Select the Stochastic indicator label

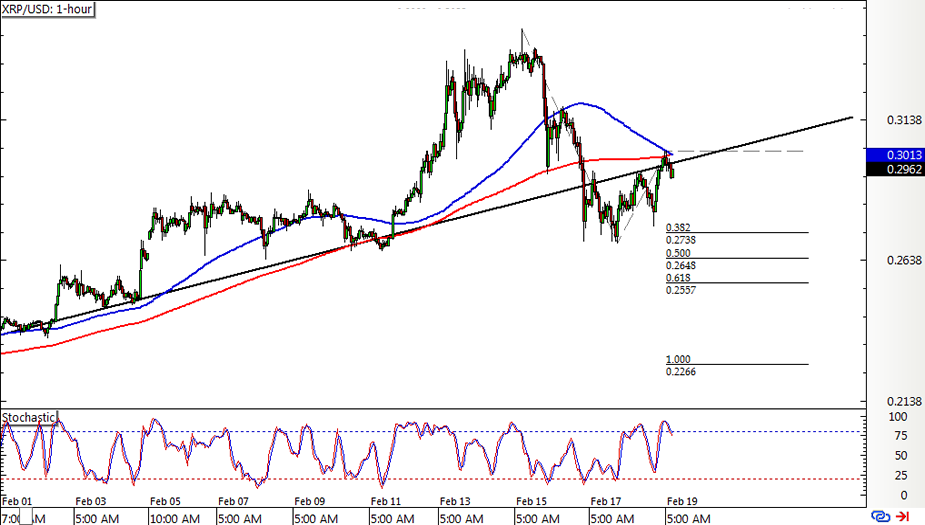[x=28, y=418]
